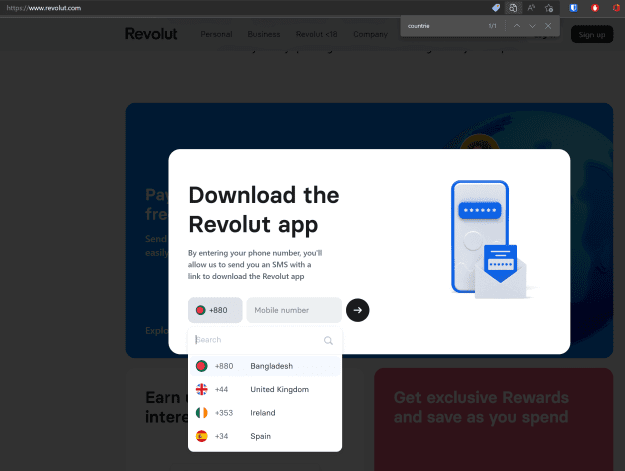The image size is (625, 471).
Task: Open the Personal menu
Action: pyautogui.click(x=216, y=34)
